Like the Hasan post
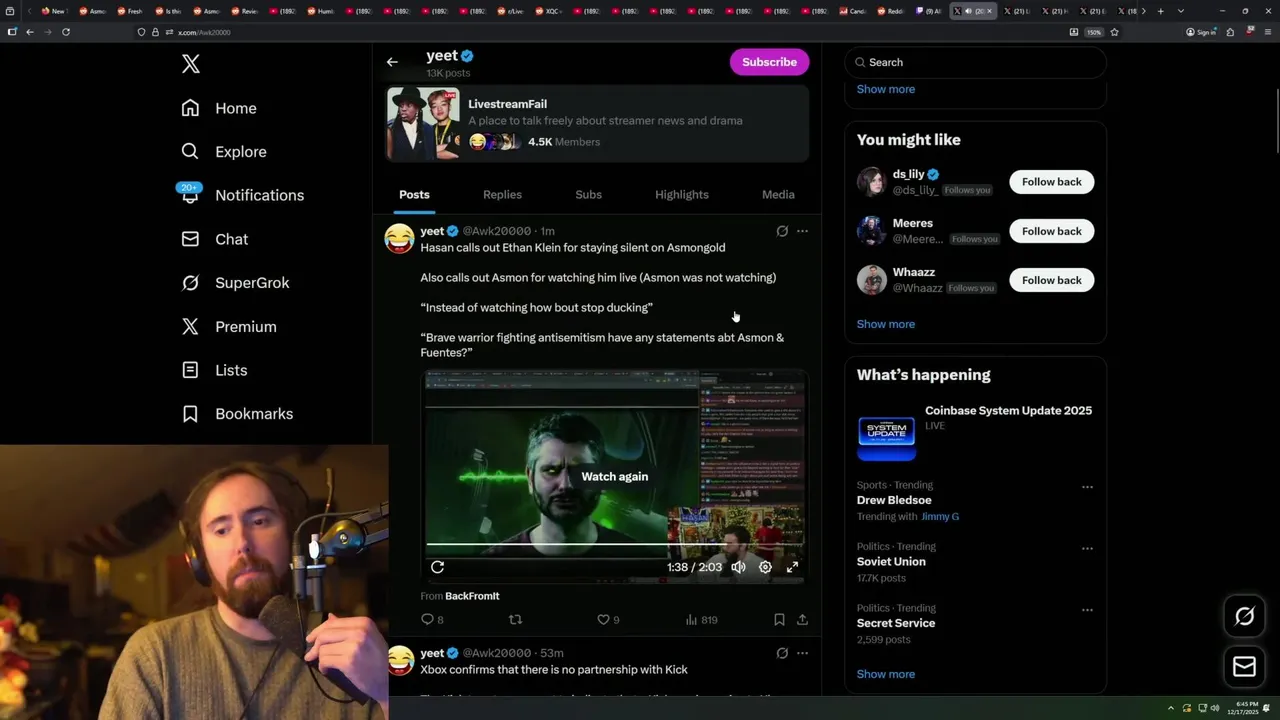Screen dimensions: 1280x720 click(x=608, y=620)
